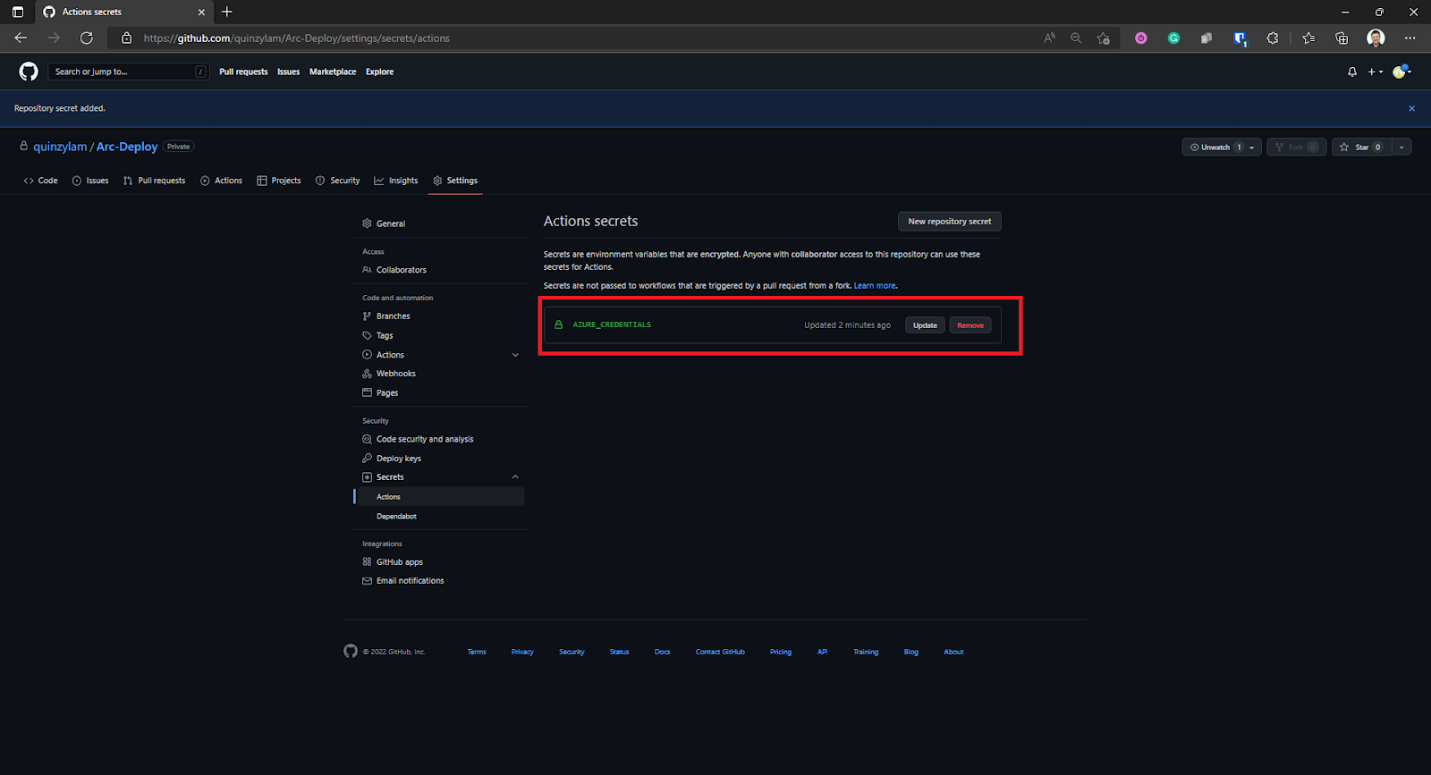This screenshot has height=775, width=1431.
Task: Open the grey stacked-pages extension icon
Action: click(1207, 38)
